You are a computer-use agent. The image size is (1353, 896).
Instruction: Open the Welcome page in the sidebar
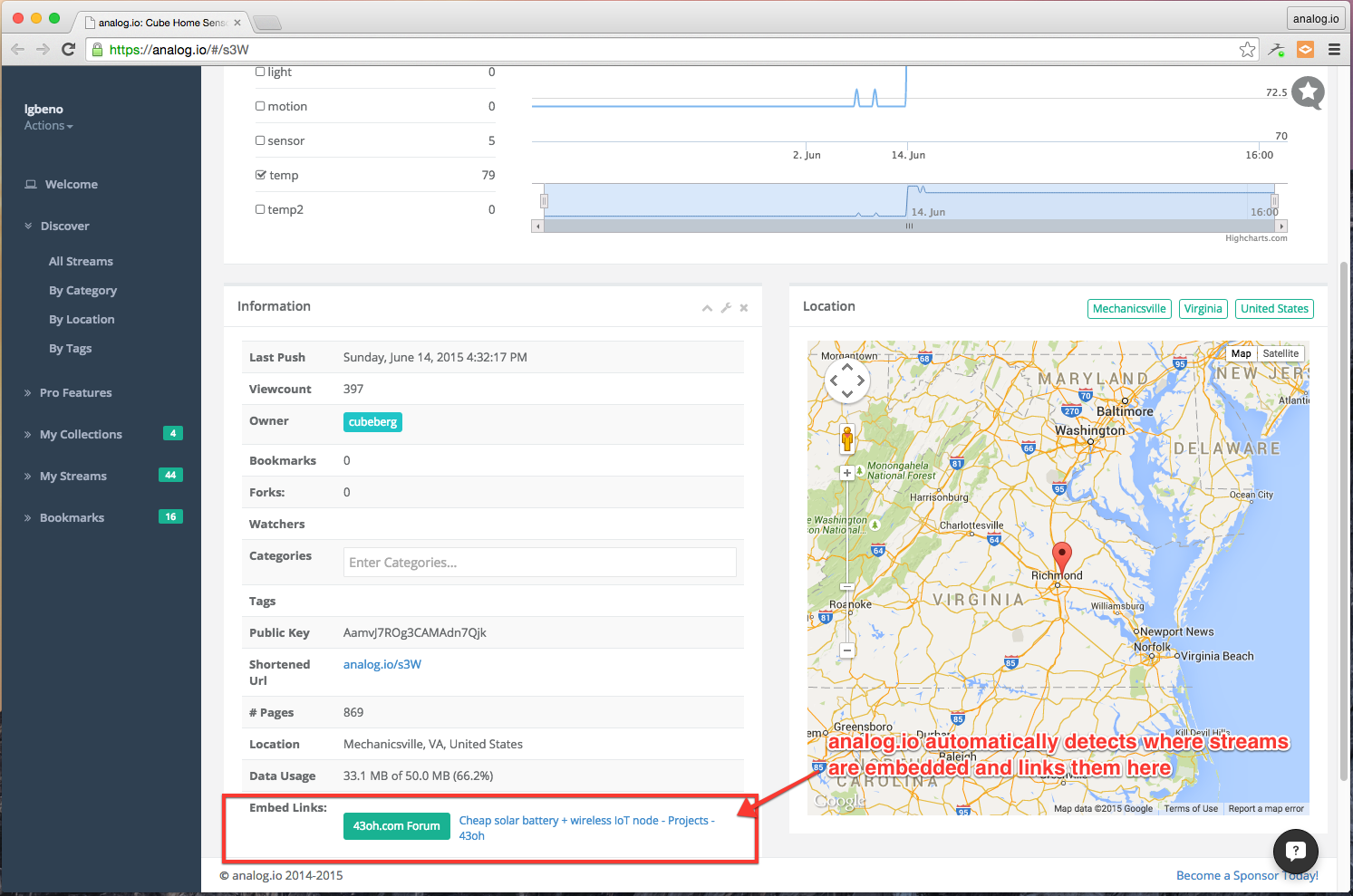(72, 184)
